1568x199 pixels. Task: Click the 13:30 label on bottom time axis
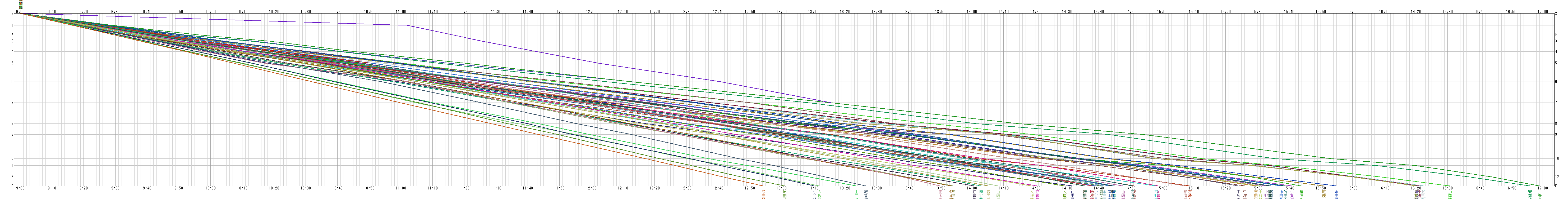[x=877, y=188]
